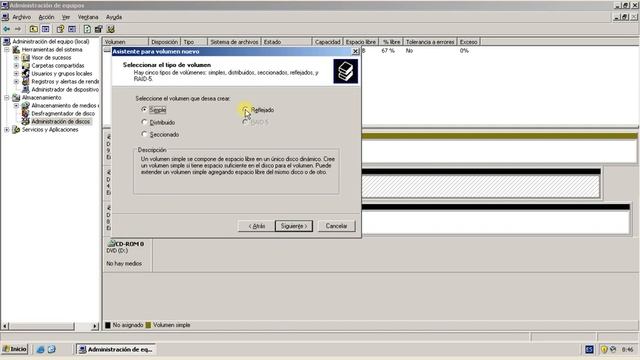
Task: Click the Administrador de dispositivos icon
Action: point(25,89)
